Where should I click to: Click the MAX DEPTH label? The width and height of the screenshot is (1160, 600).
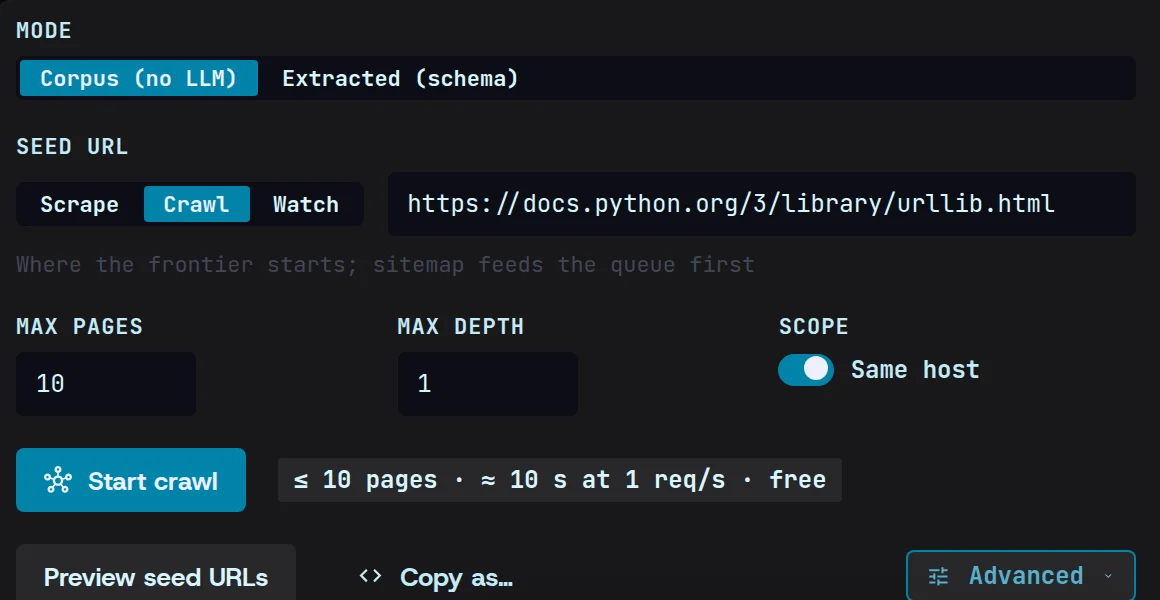[461, 326]
